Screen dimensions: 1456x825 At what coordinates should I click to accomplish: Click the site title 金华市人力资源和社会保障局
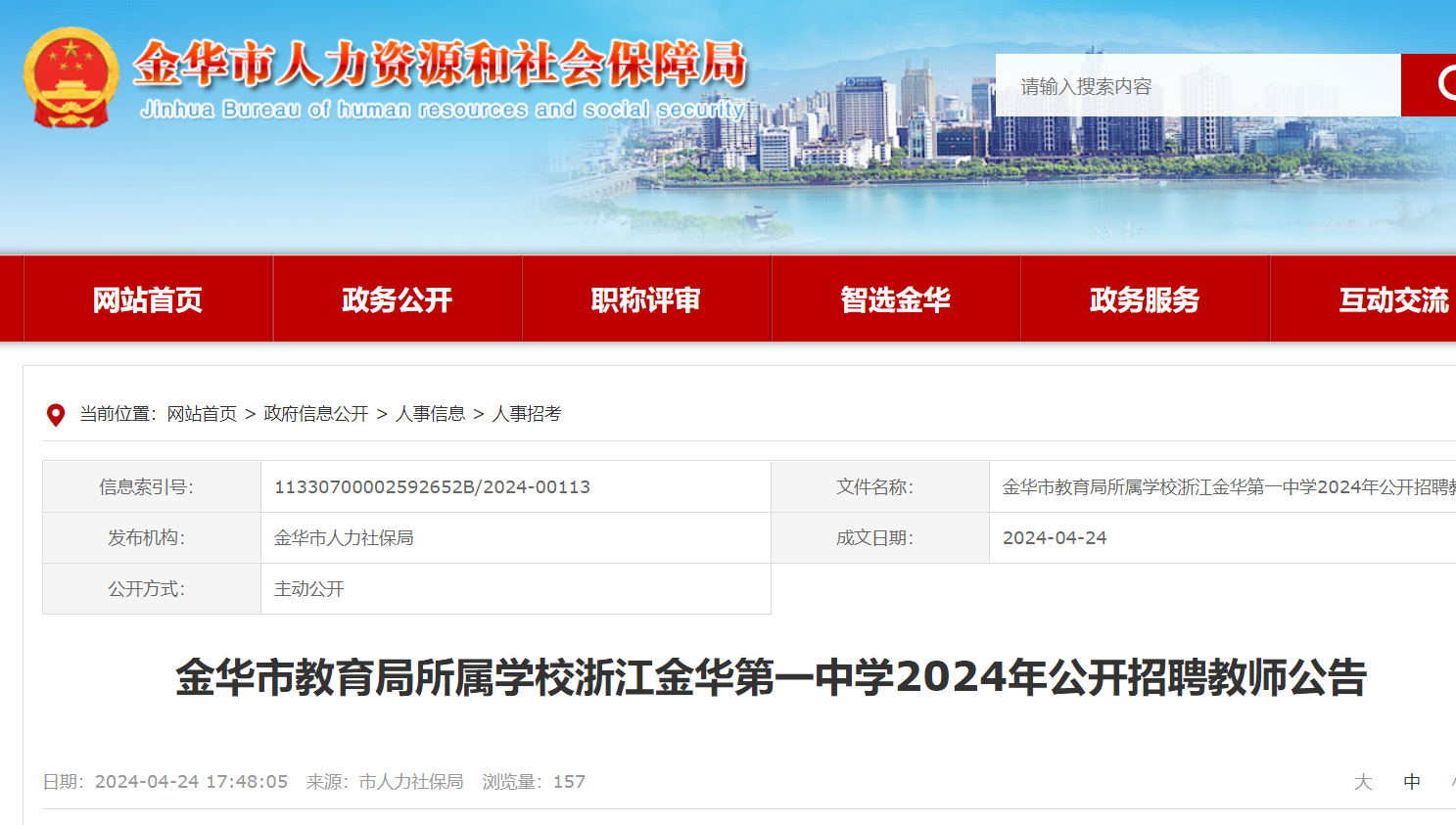pos(441,64)
